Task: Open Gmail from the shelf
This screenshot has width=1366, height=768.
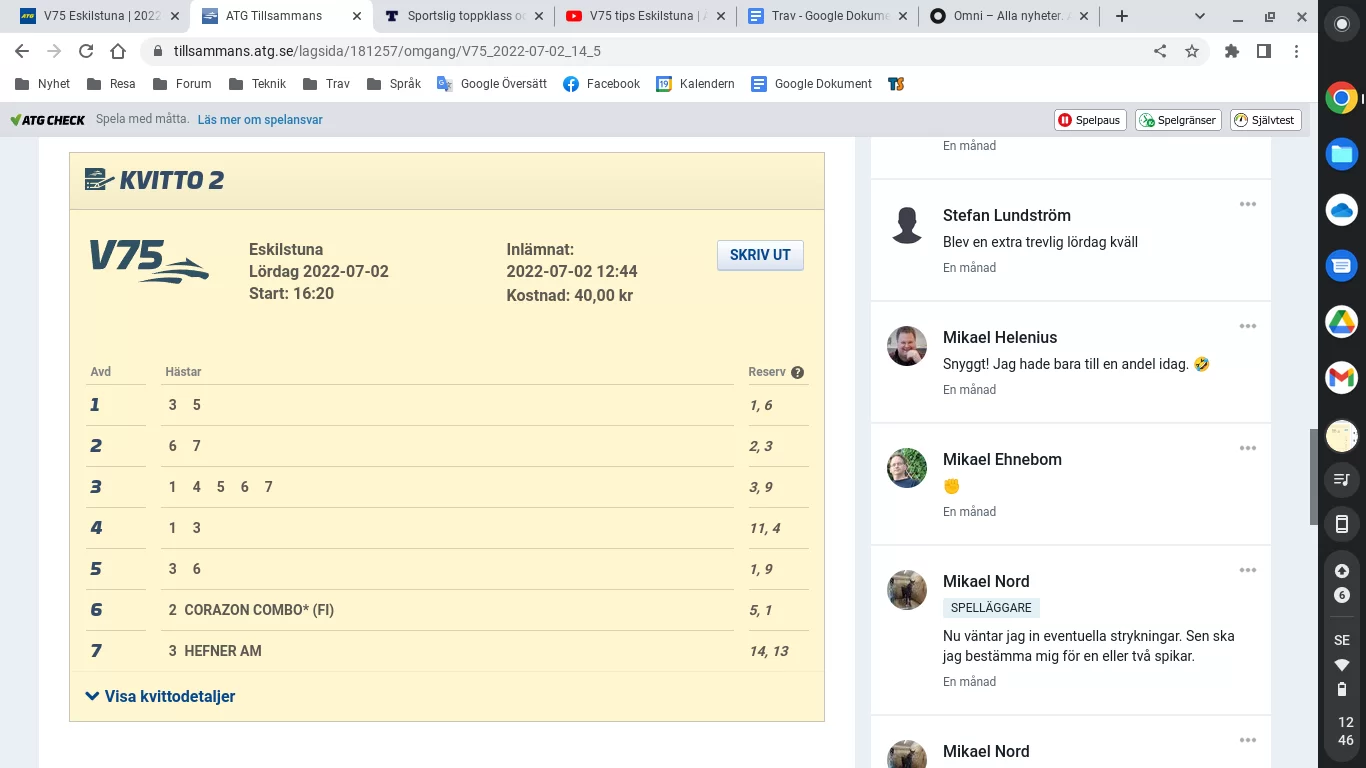Action: [x=1341, y=378]
